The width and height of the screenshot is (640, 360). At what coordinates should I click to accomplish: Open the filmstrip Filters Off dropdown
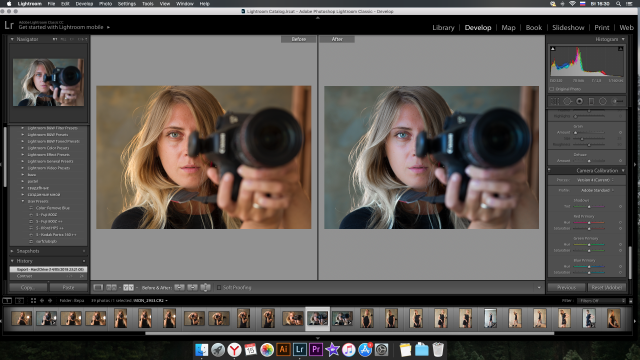[x=601, y=300]
